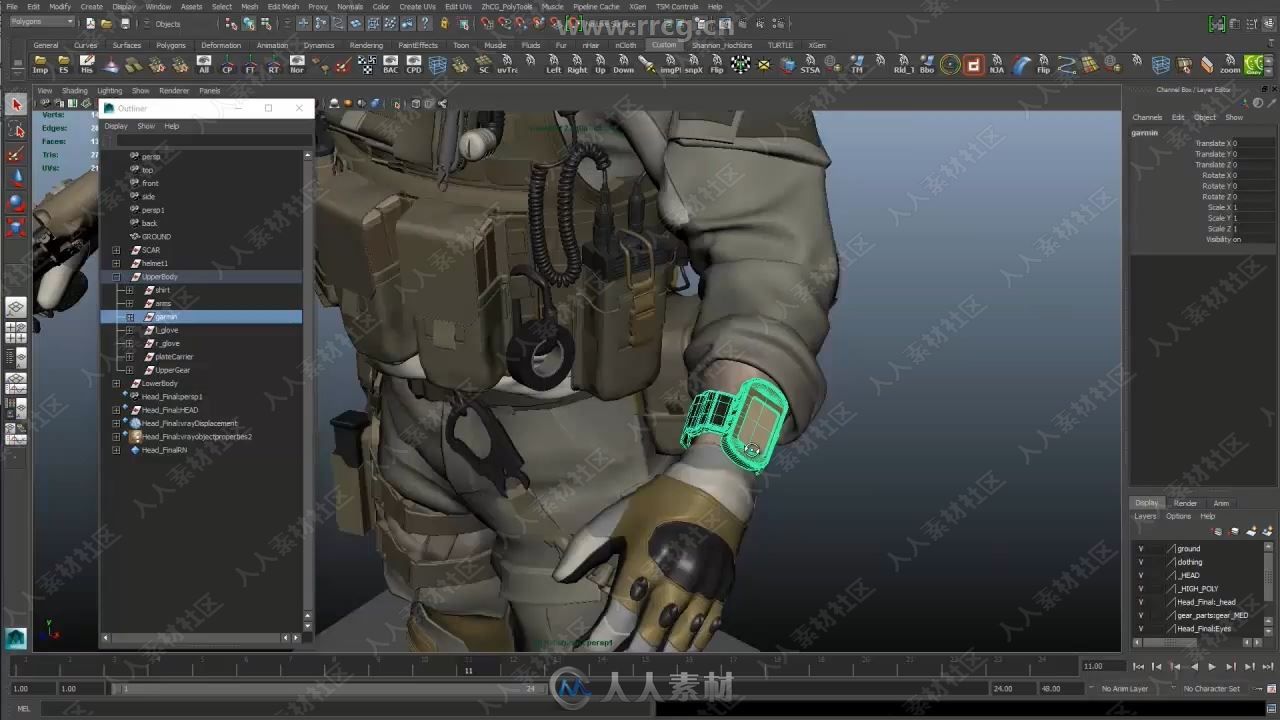Switch to the Rendering shelf tab
Screen dimensions: 1280x720
366,45
